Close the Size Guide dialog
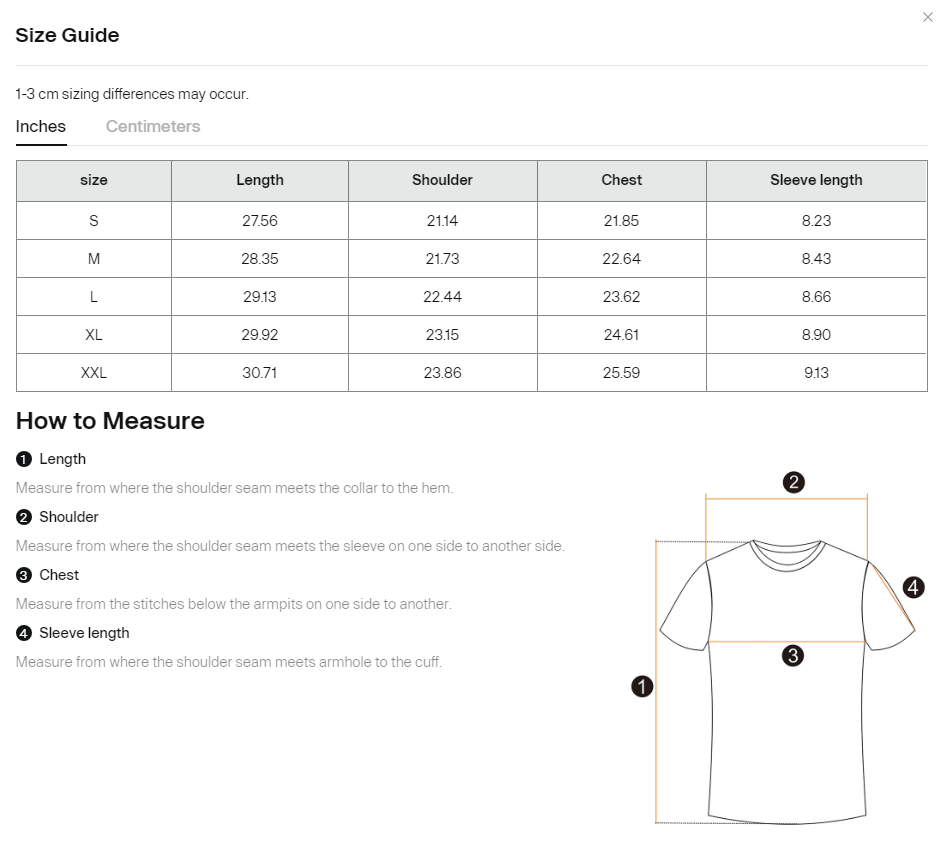 tap(928, 17)
